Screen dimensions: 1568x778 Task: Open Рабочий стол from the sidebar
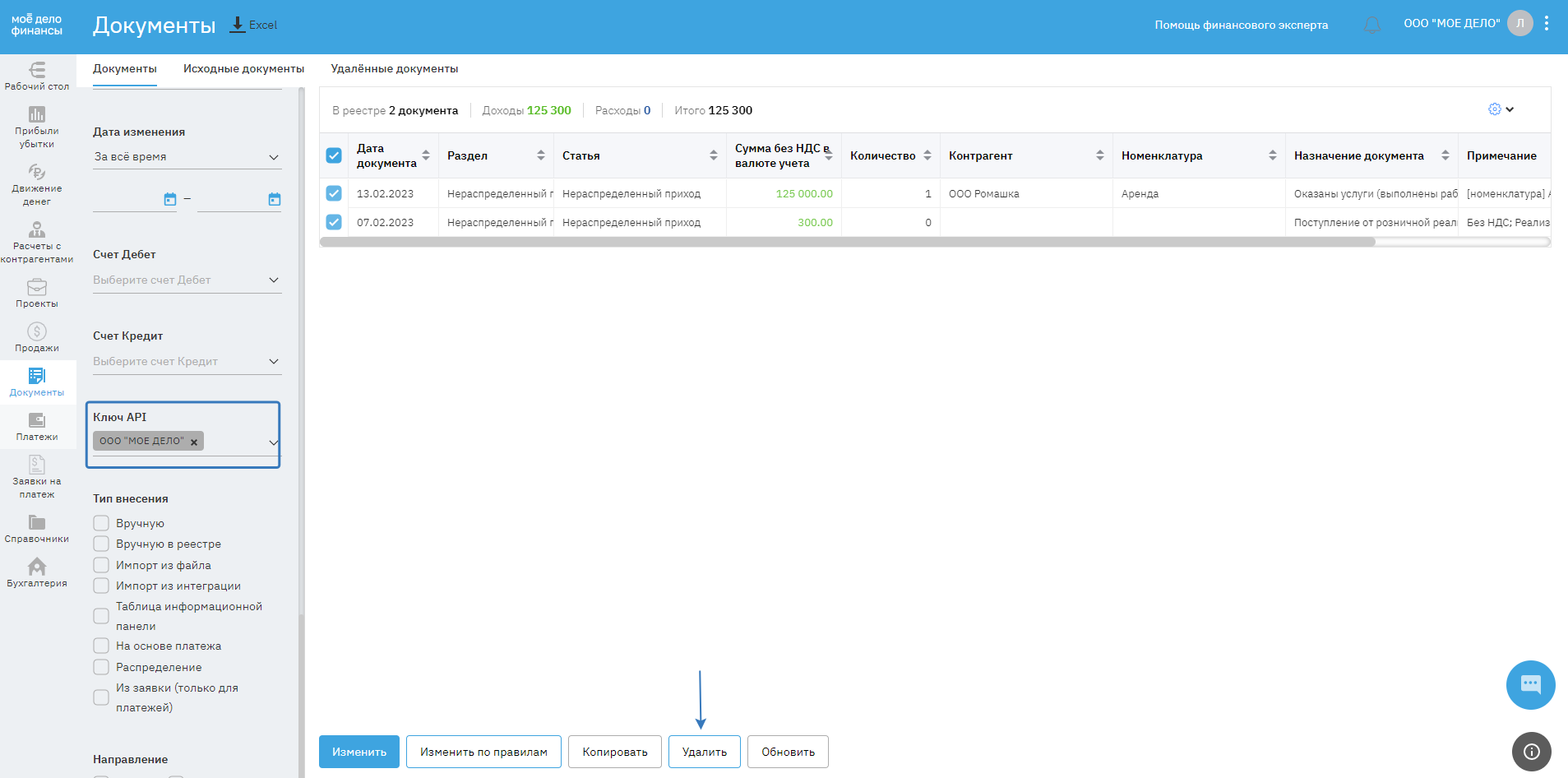point(37,75)
